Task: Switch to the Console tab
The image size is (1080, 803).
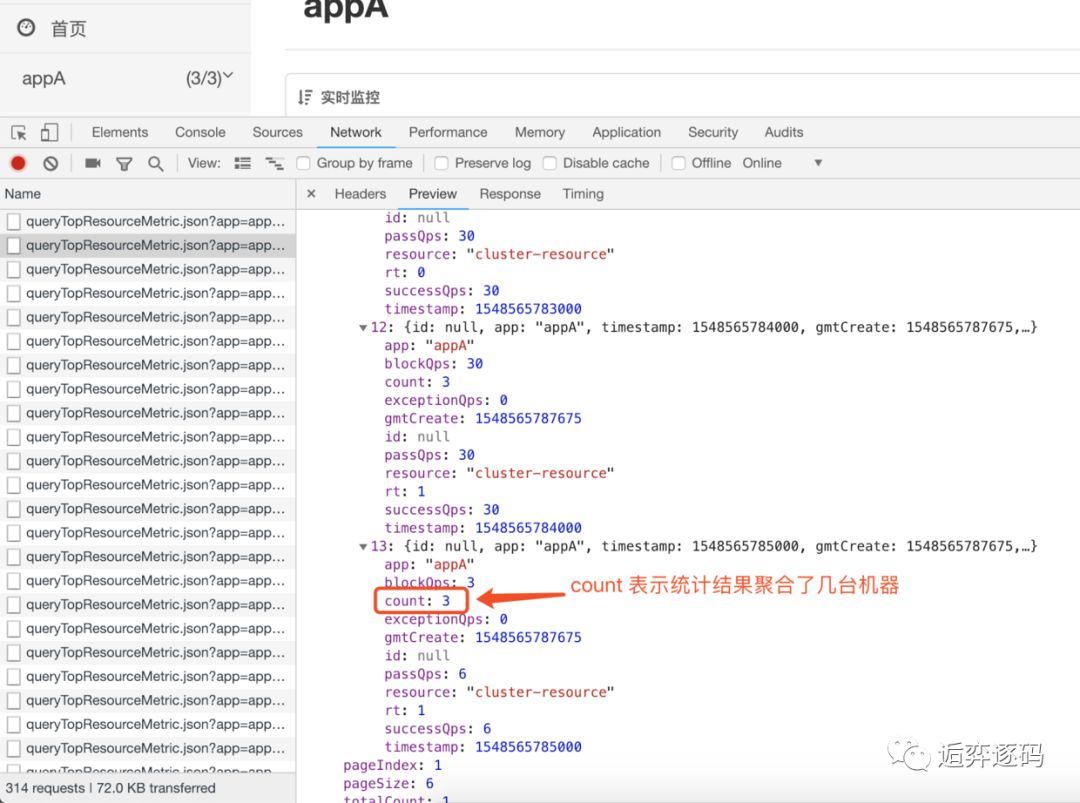Action: [x=200, y=132]
